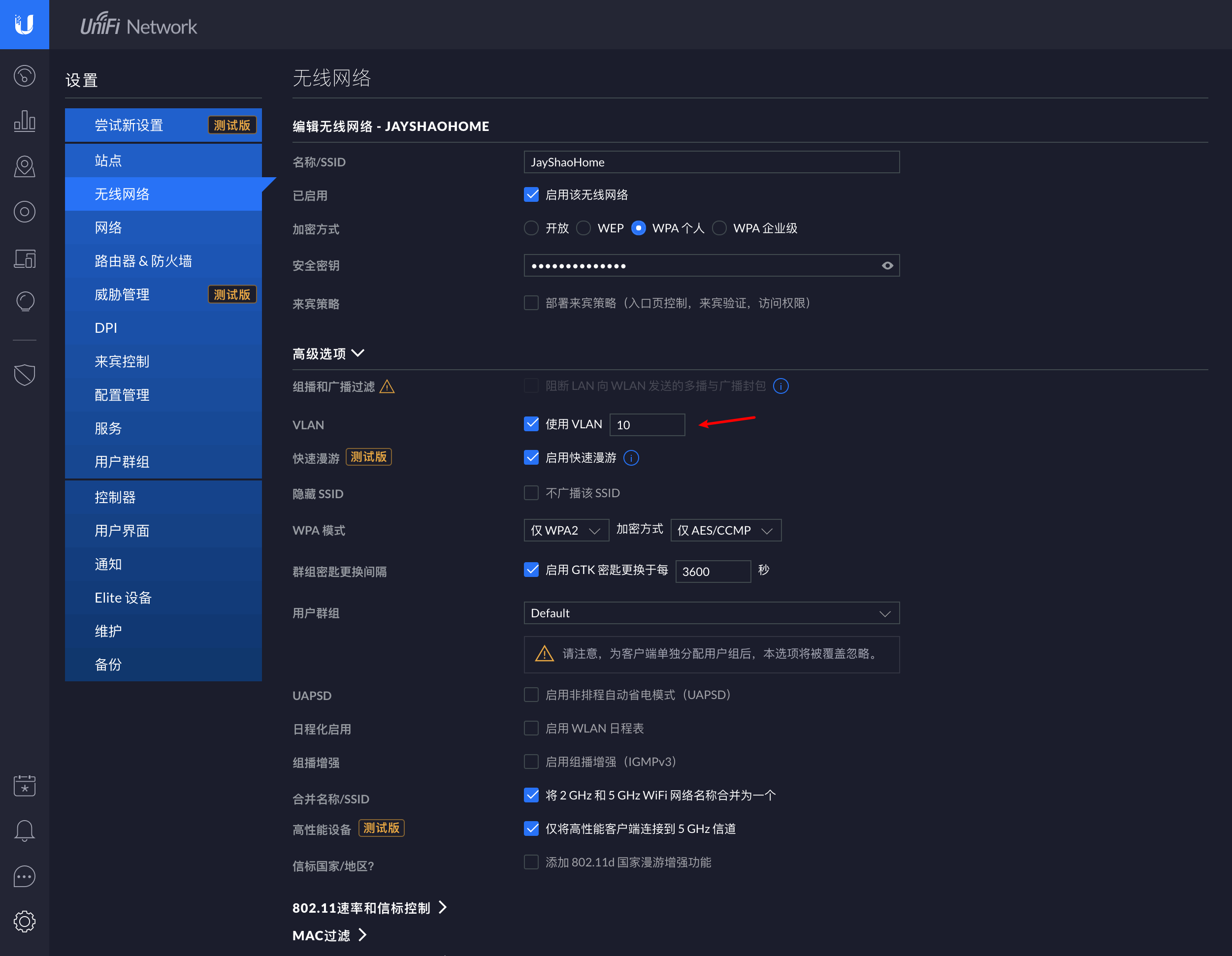Open the Devices circle icon
1232x956 pixels.
pos(24,212)
